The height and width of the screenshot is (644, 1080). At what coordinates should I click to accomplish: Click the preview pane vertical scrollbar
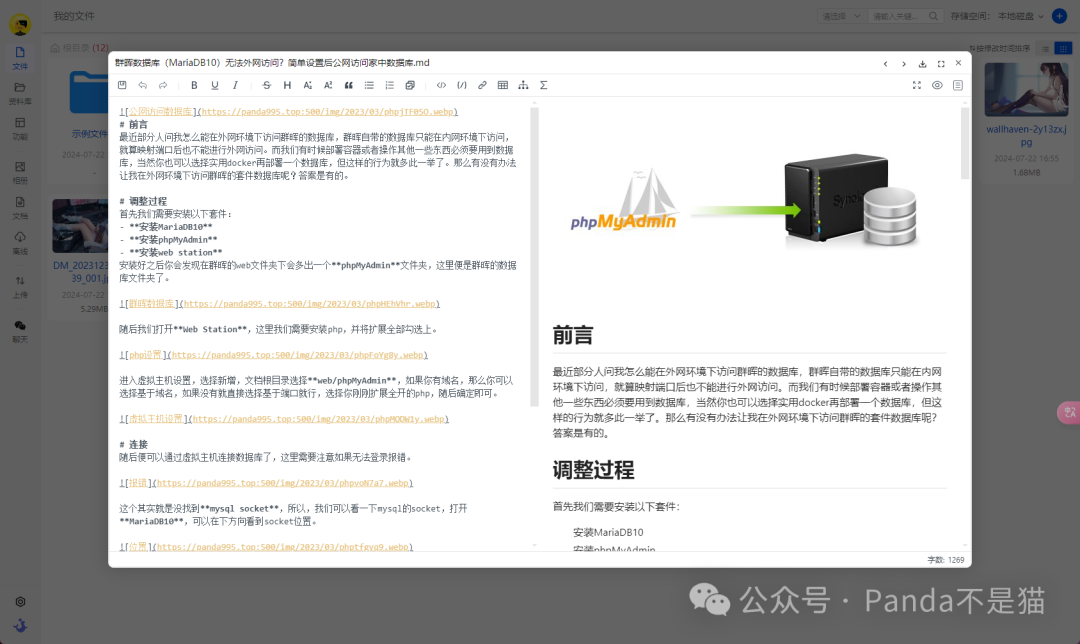coord(965,143)
